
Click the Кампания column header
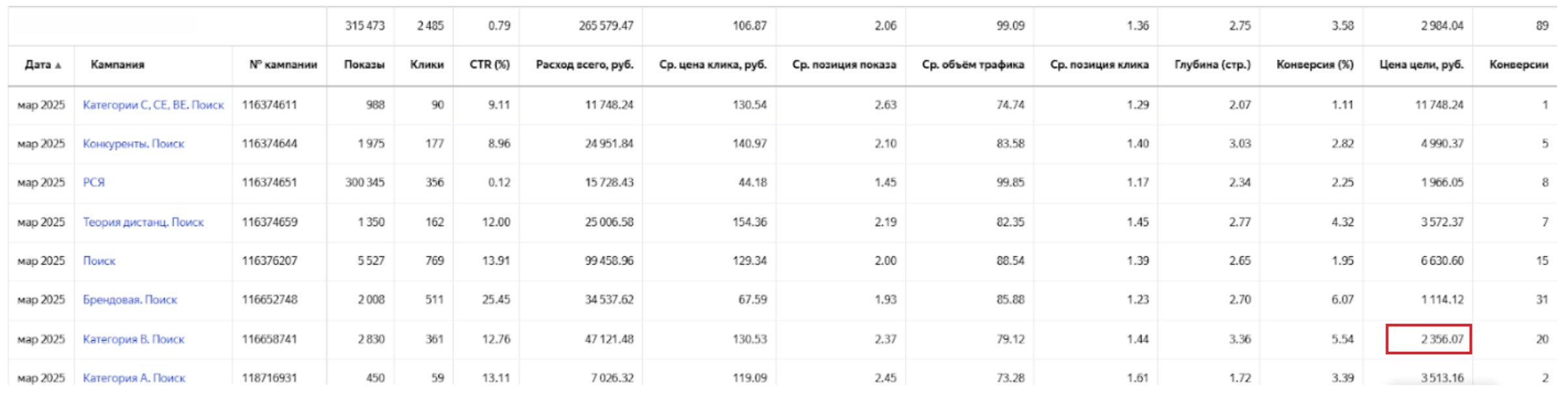[117, 64]
